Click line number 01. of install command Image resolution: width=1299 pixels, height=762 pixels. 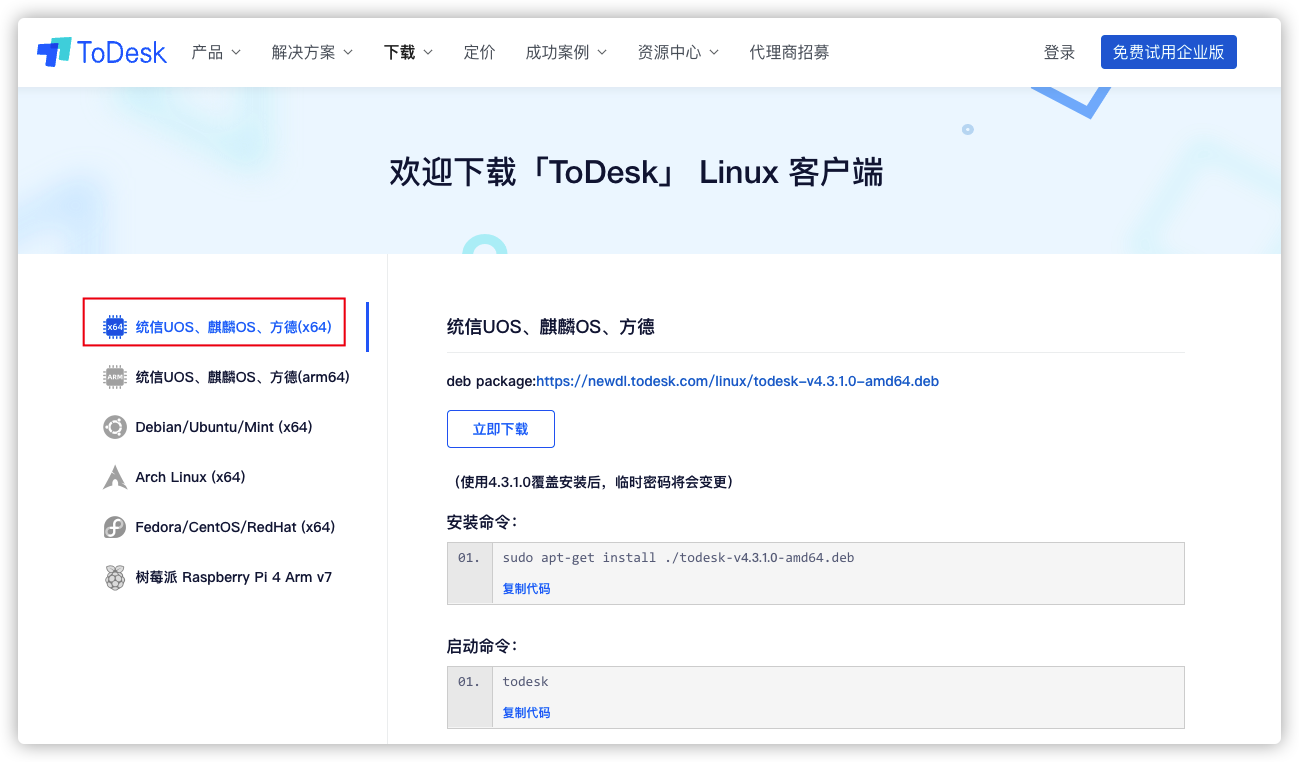(469, 558)
